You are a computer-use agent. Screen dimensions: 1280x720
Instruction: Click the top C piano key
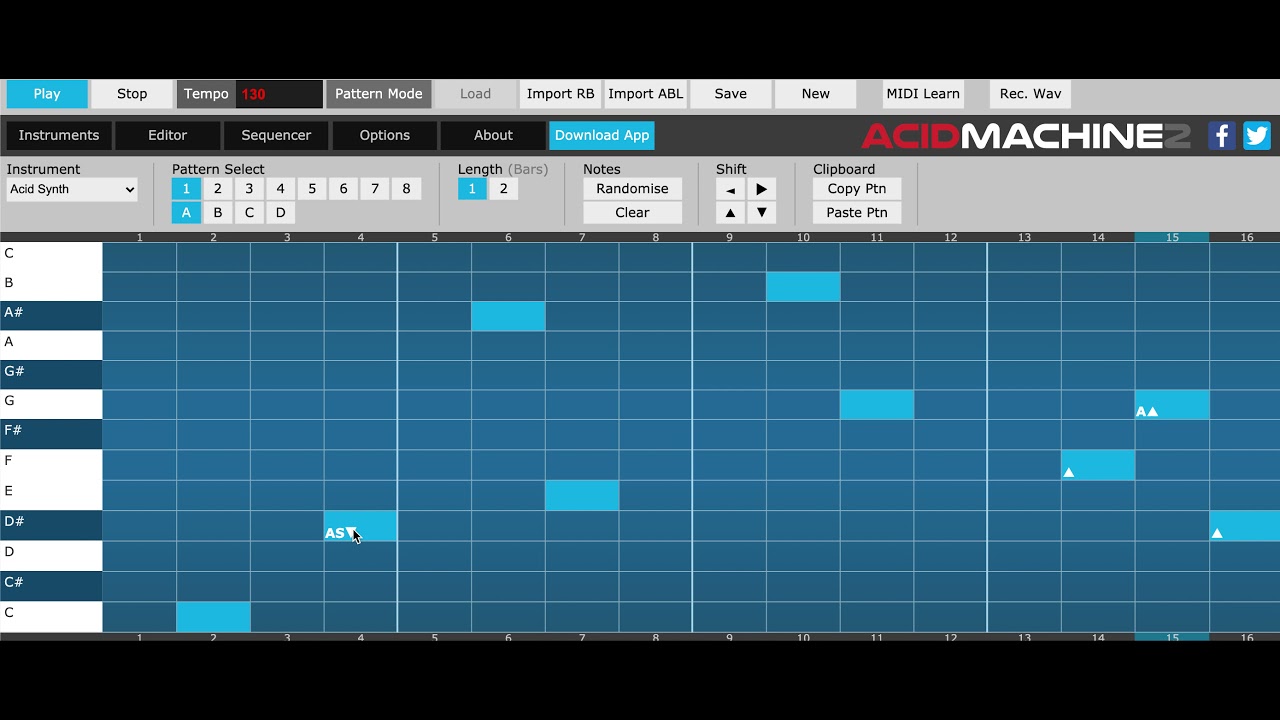[x=51, y=256]
